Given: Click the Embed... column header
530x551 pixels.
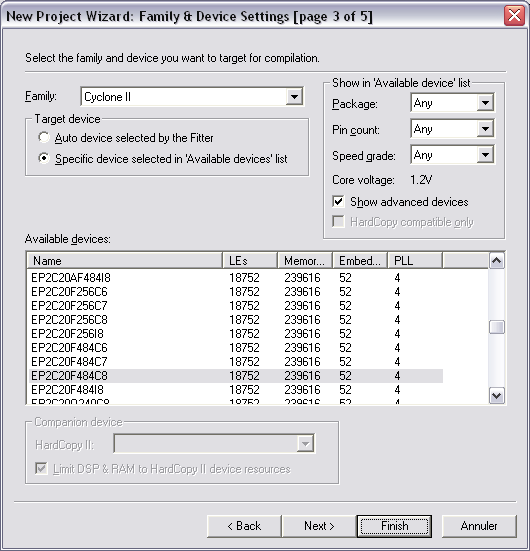Looking at the screenshot, I should (360, 261).
